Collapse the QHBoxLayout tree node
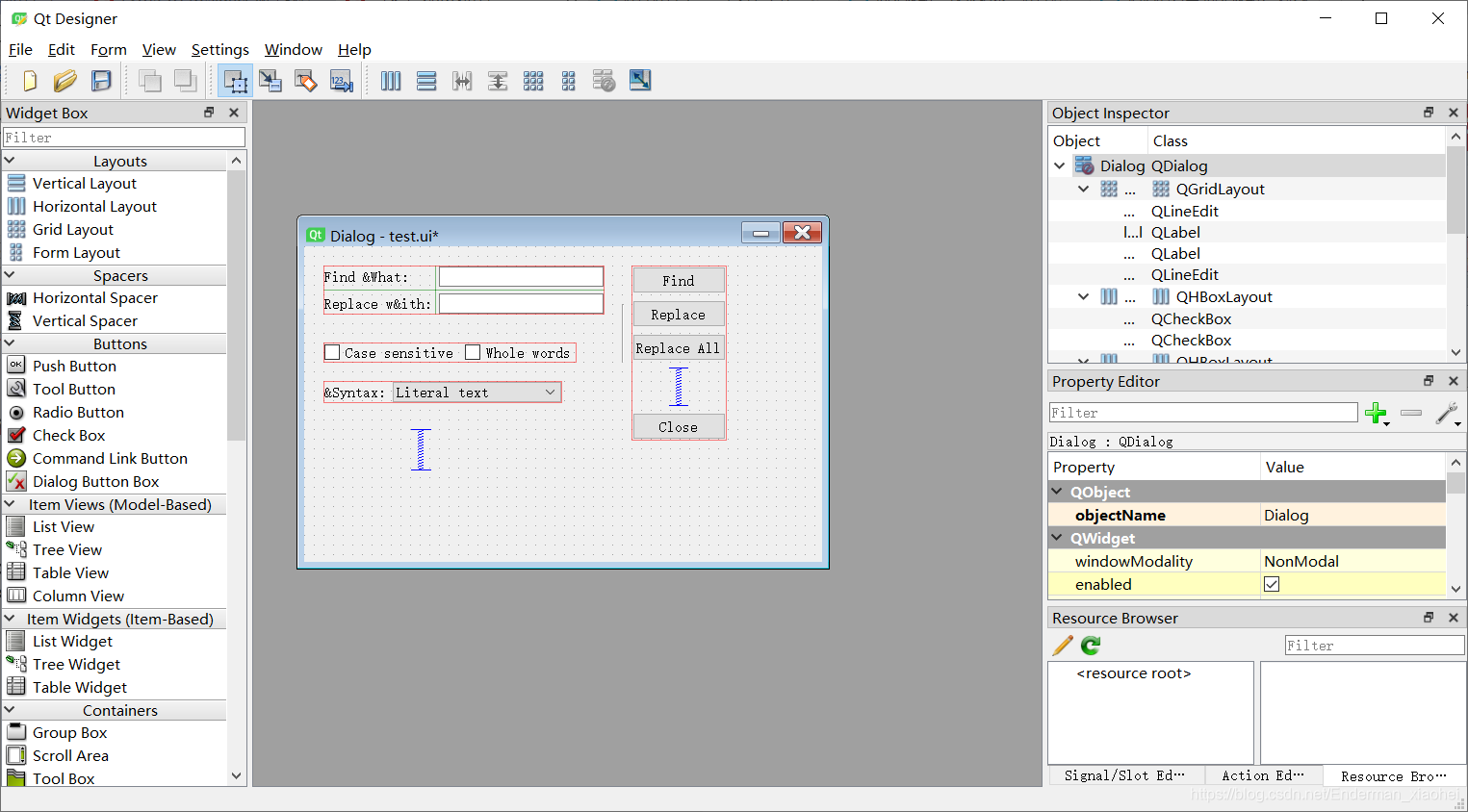 [1084, 296]
